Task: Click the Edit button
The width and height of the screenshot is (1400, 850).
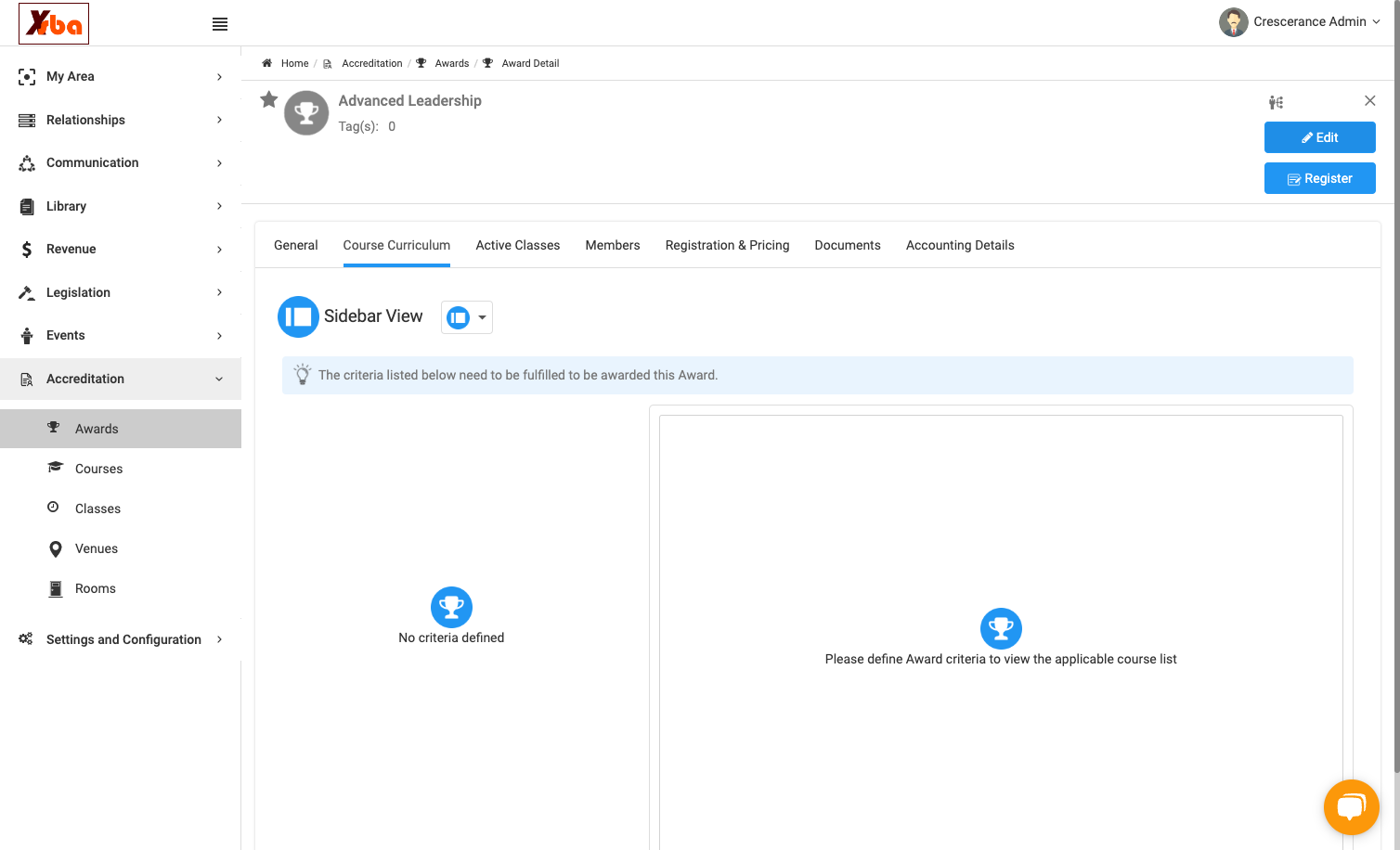Action: click(1320, 137)
